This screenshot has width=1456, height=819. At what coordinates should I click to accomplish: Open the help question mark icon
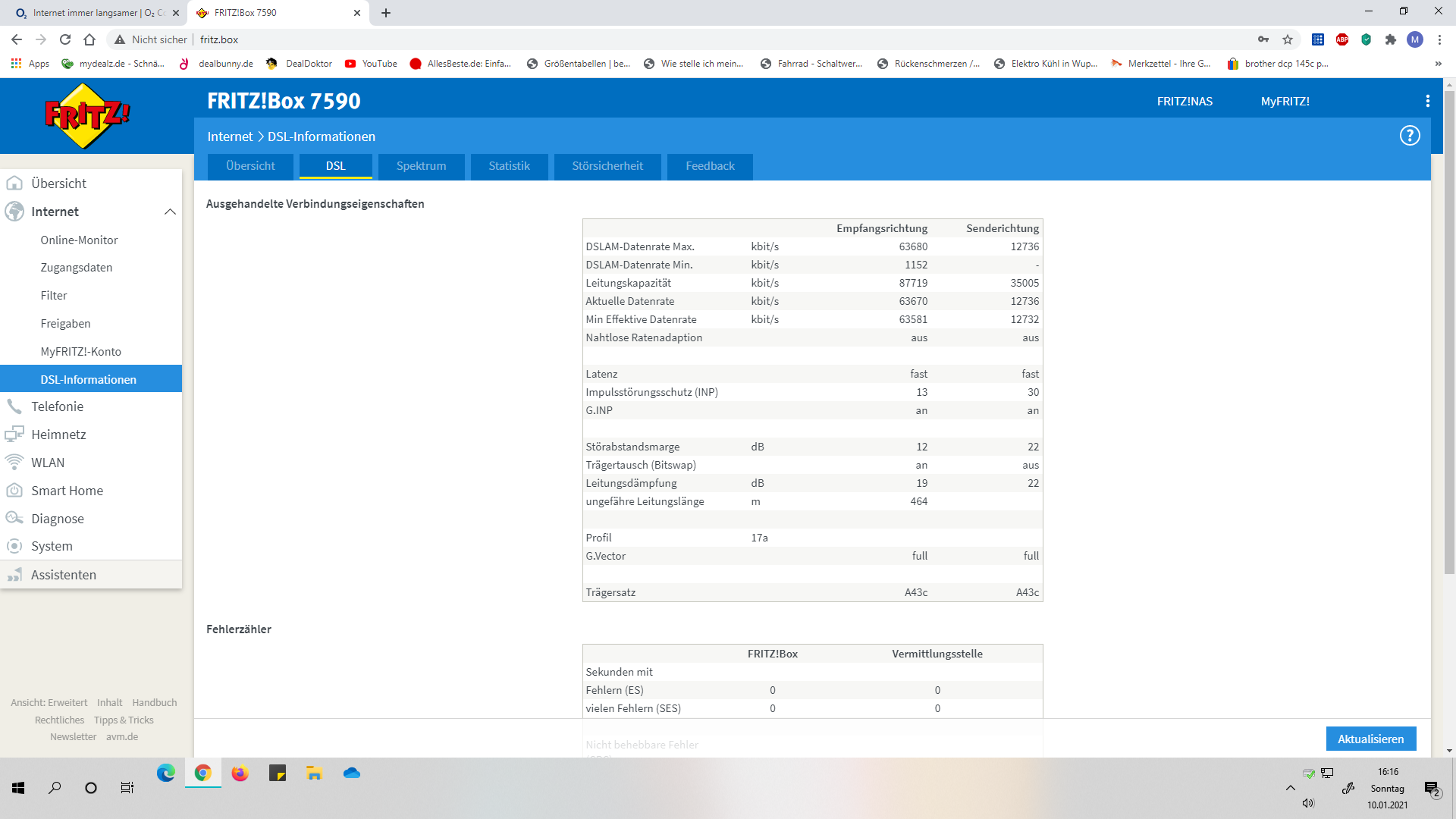pyautogui.click(x=1409, y=136)
